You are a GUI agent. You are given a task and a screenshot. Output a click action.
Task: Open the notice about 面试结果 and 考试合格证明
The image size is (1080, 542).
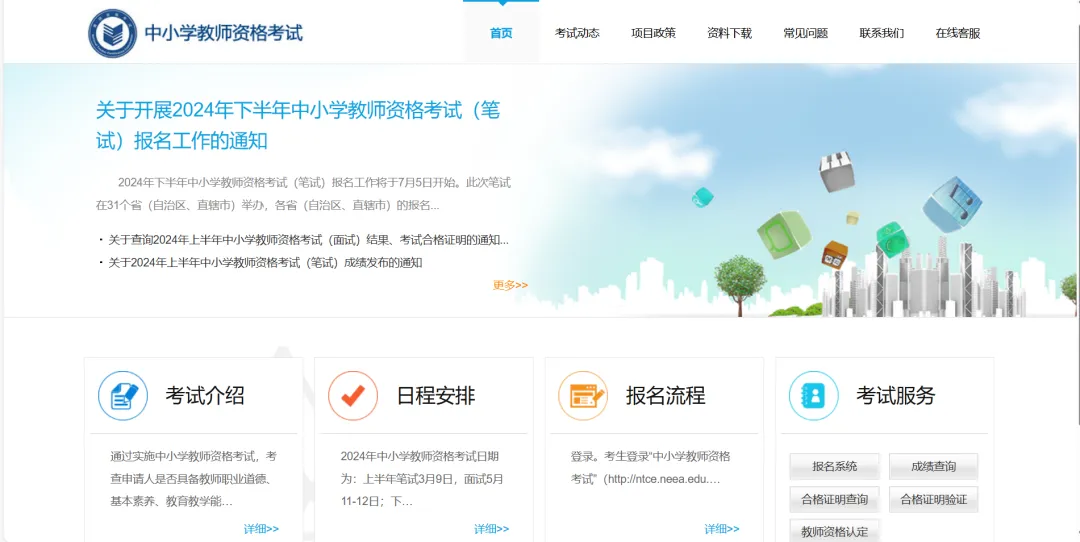click(x=308, y=240)
